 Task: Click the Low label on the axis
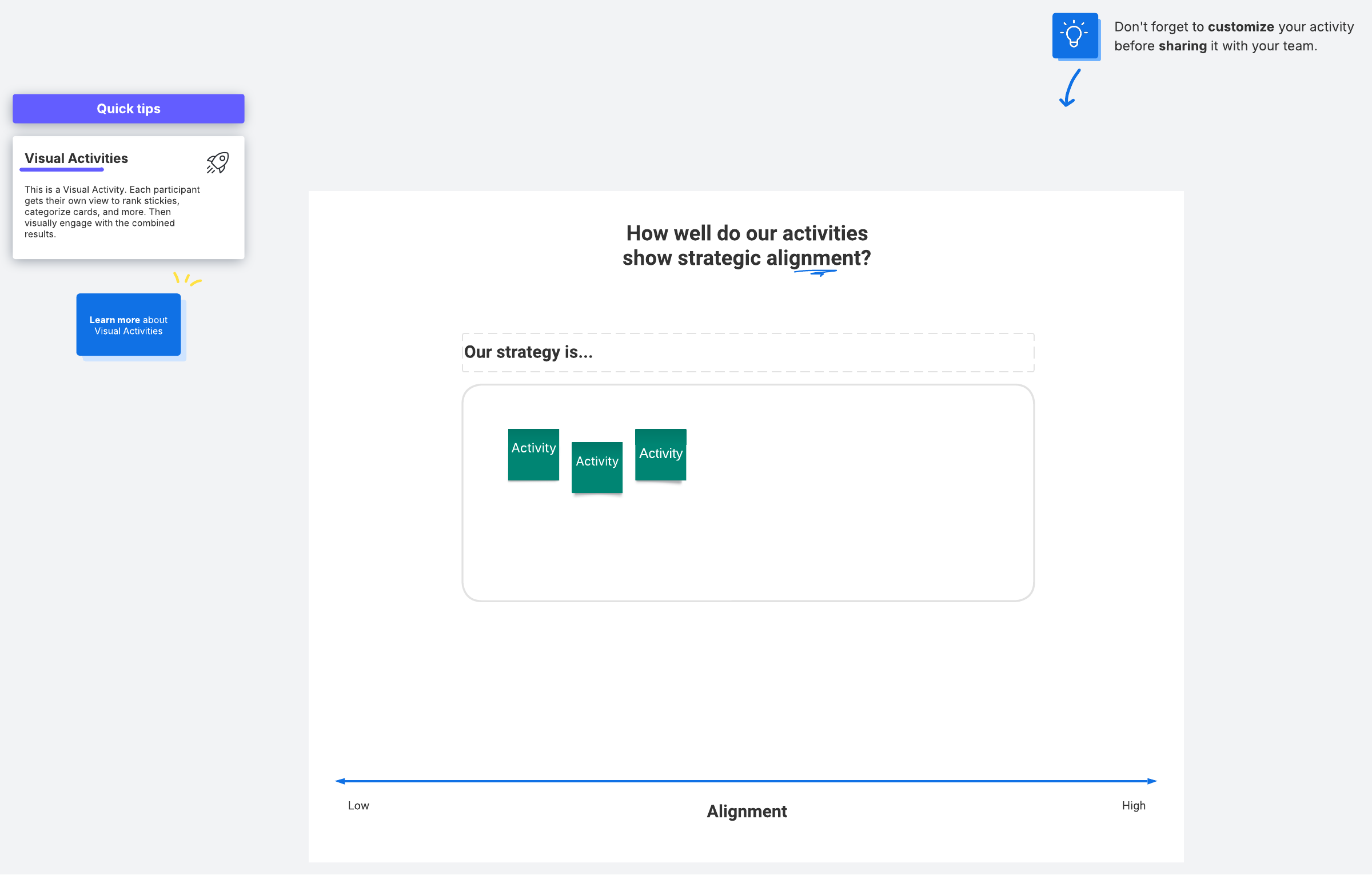point(358,805)
